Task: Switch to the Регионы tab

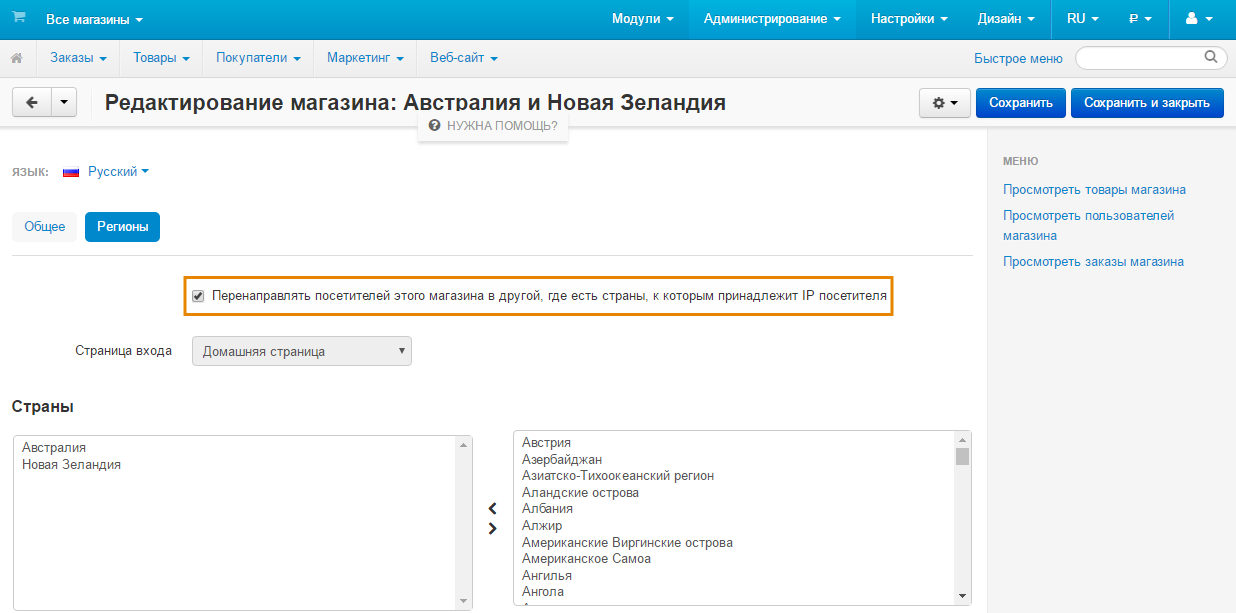Action: coord(122,227)
